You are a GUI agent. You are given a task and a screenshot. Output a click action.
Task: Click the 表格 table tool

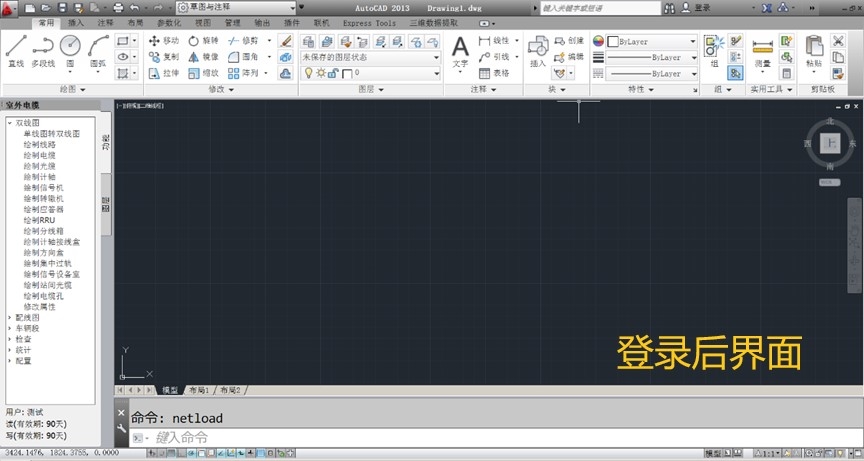click(x=494, y=73)
